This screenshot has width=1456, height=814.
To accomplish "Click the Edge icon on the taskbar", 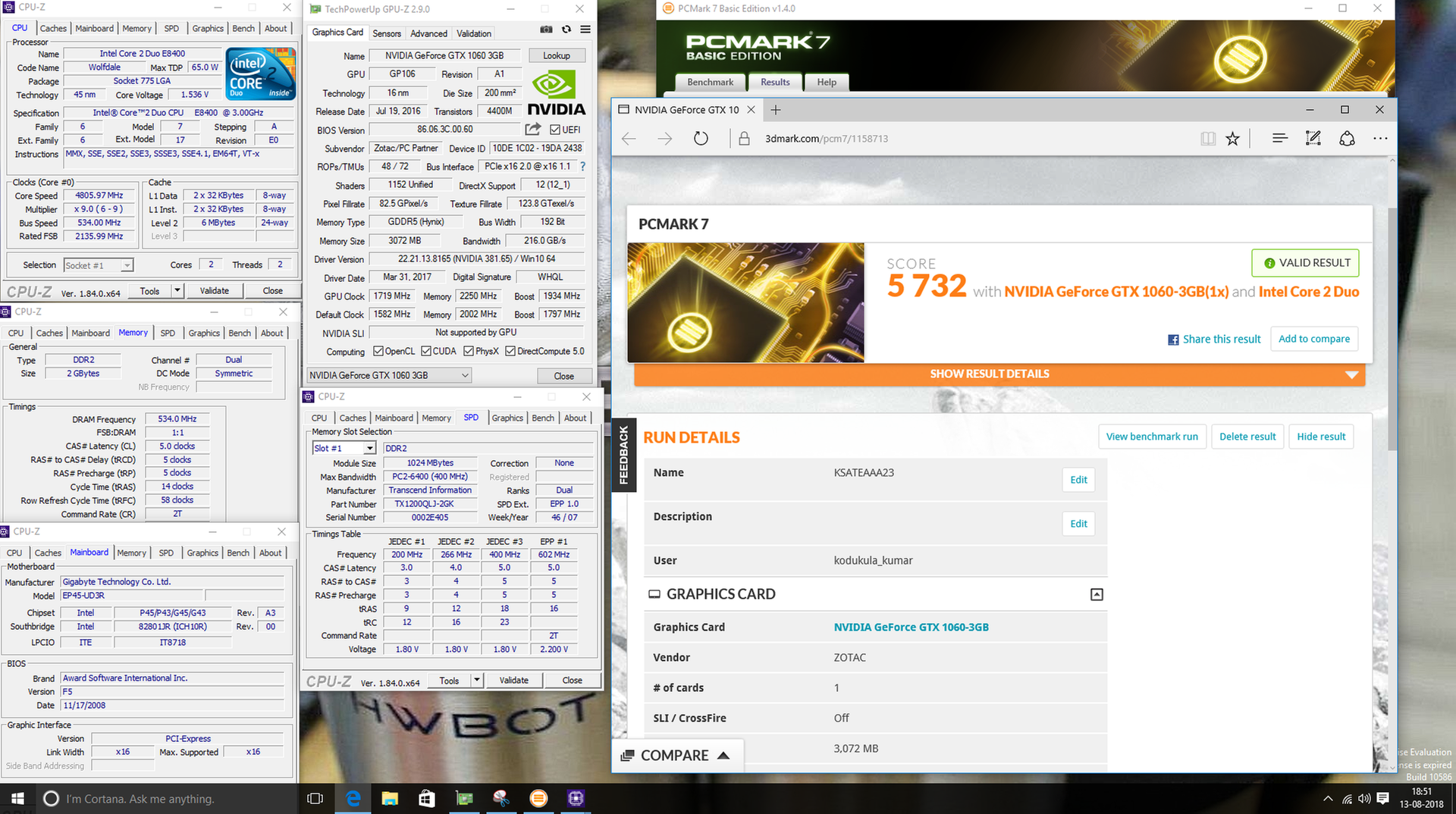I will 353,799.
